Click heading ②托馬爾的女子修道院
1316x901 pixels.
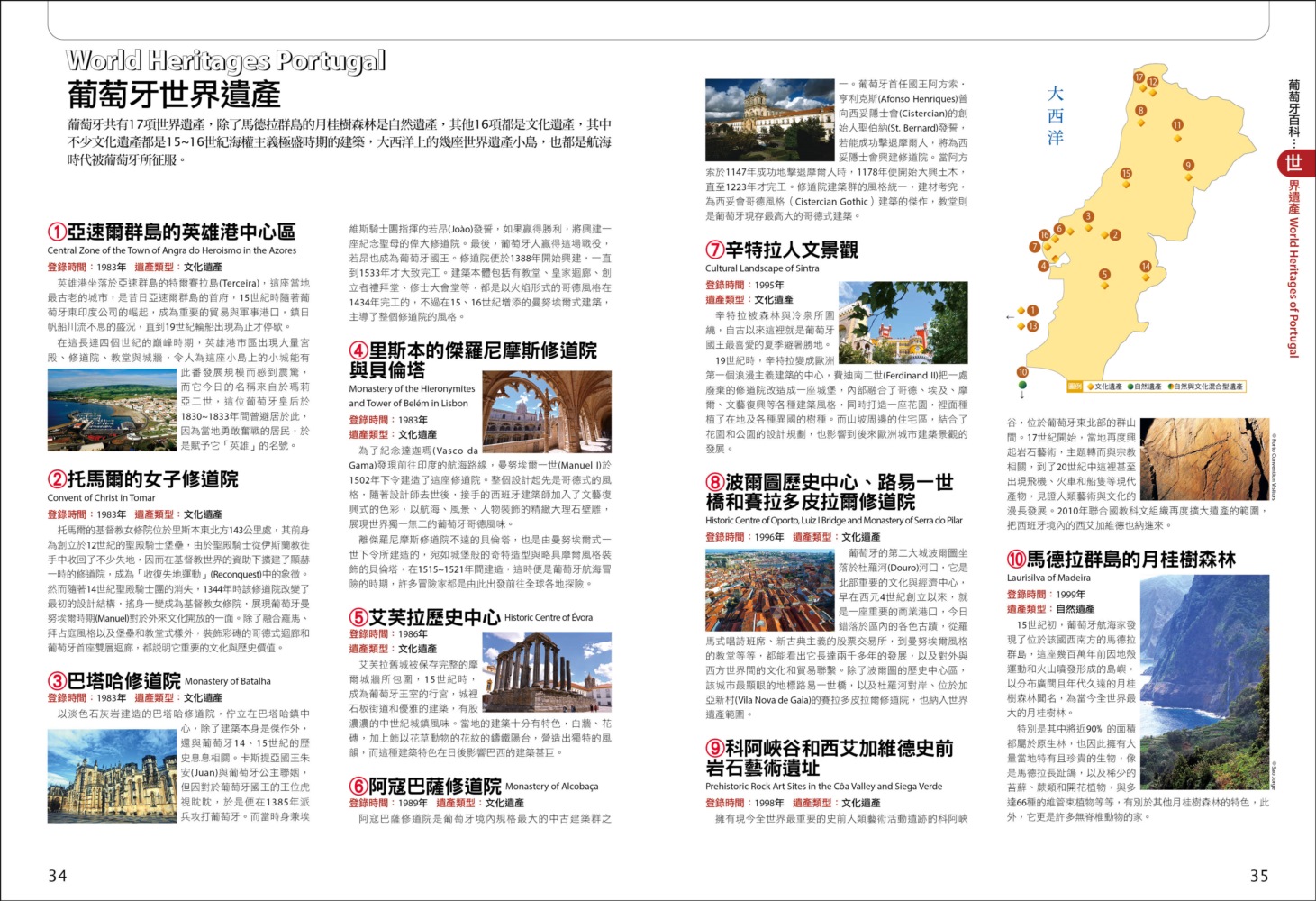pos(143,479)
